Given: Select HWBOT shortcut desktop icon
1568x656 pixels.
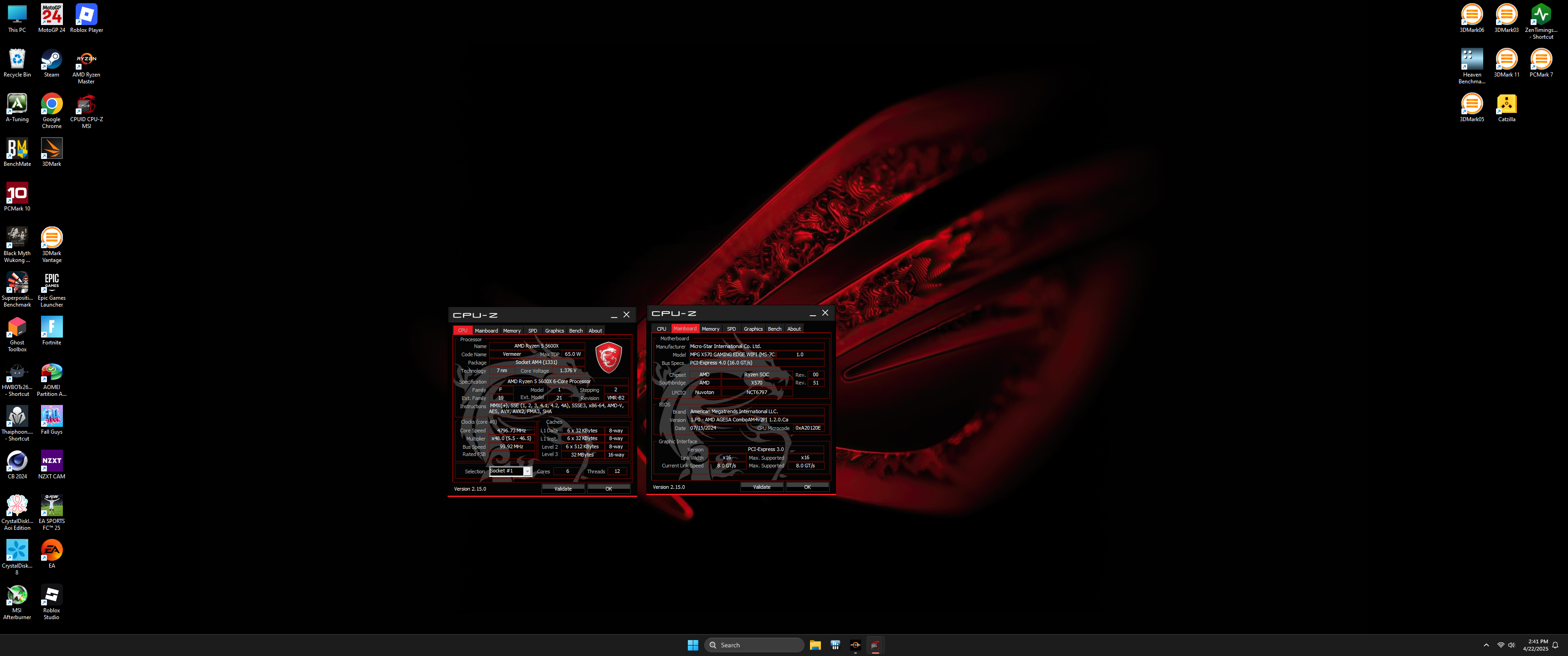Looking at the screenshot, I should point(17,379).
